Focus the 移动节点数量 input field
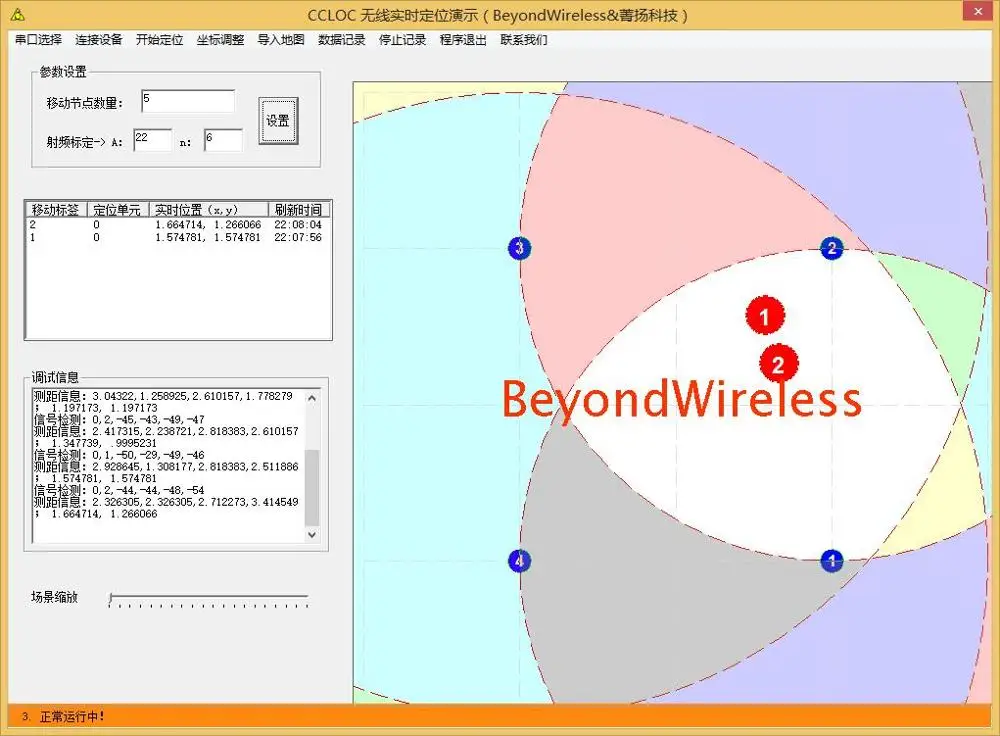This screenshot has height=736, width=1000. point(188,101)
